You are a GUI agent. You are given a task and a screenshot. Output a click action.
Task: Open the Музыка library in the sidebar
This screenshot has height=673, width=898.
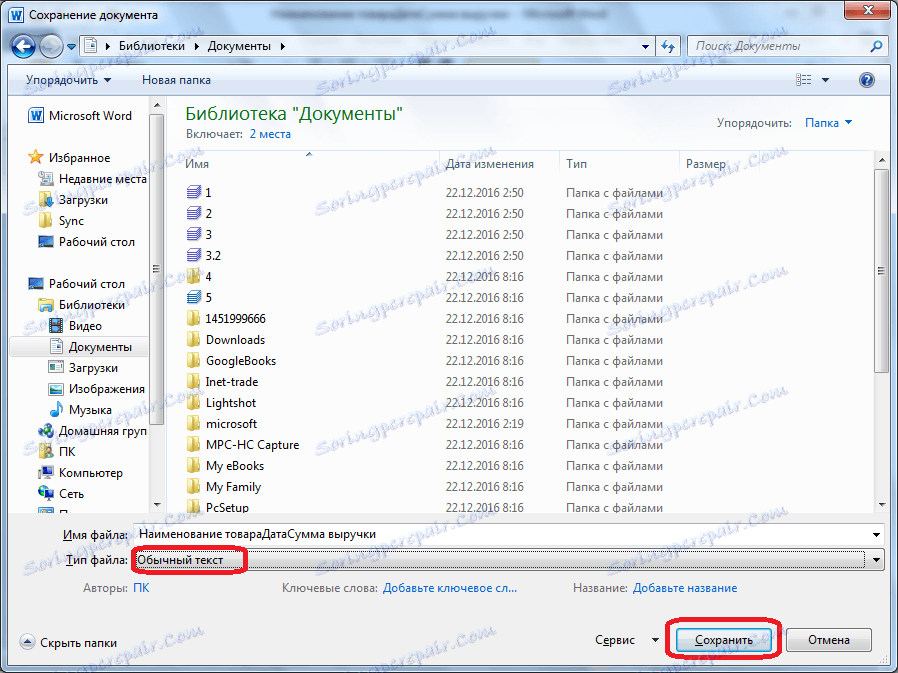(x=92, y=409)
